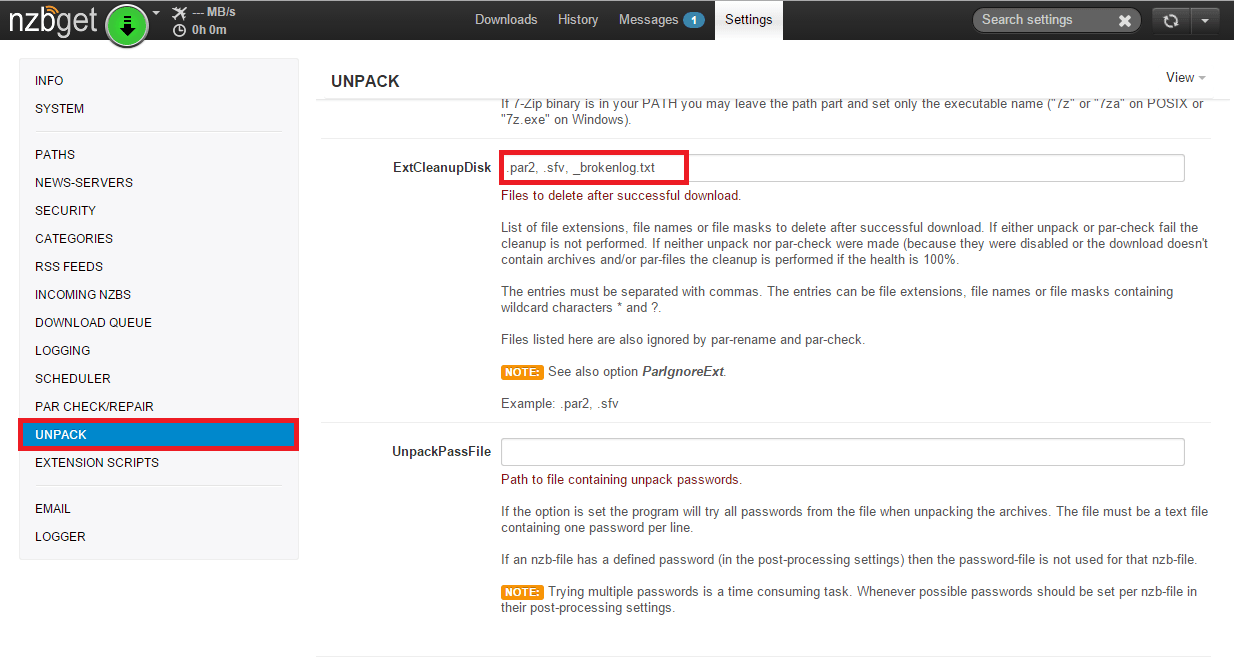Click the nzbget logo
Image resolution: width=1234 pixels, height=658 pixels.
point(55,22)
